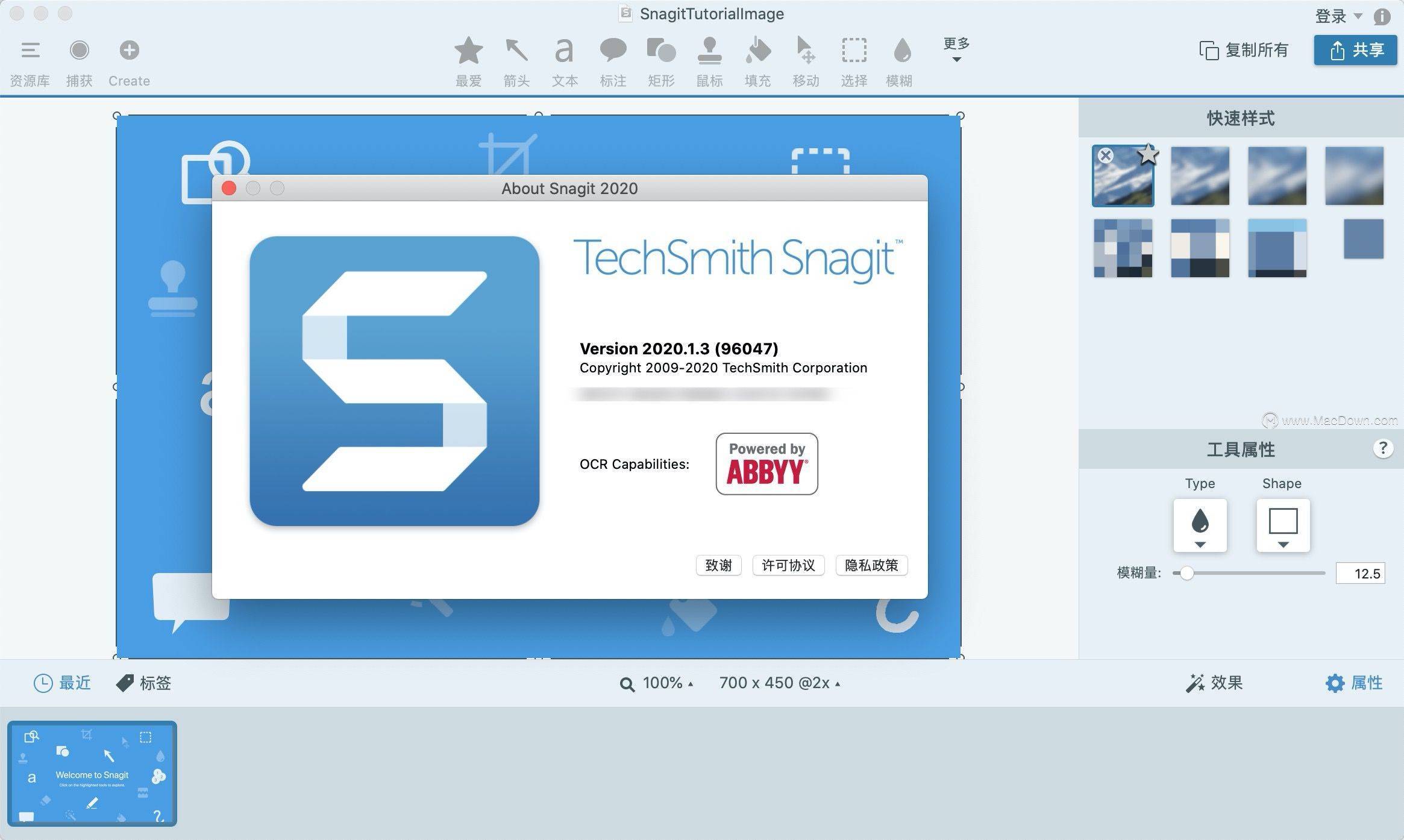This screenshot has width=1404, height=840.
Task: Click the Version 2020.1.3 (96047) text
Action: [x=678, y=348]
